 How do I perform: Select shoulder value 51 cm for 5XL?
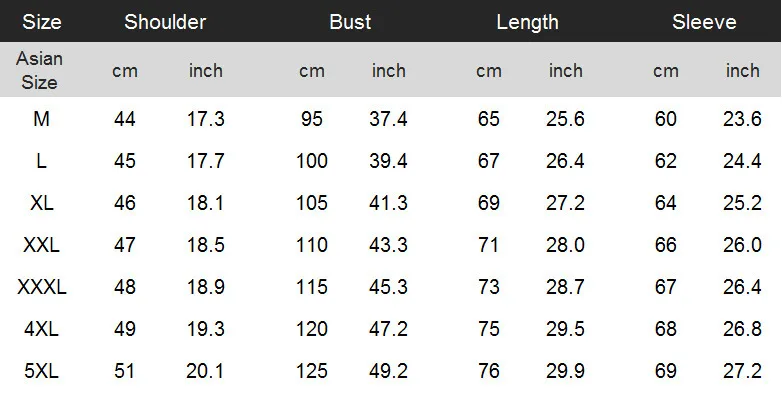(124, 371)
